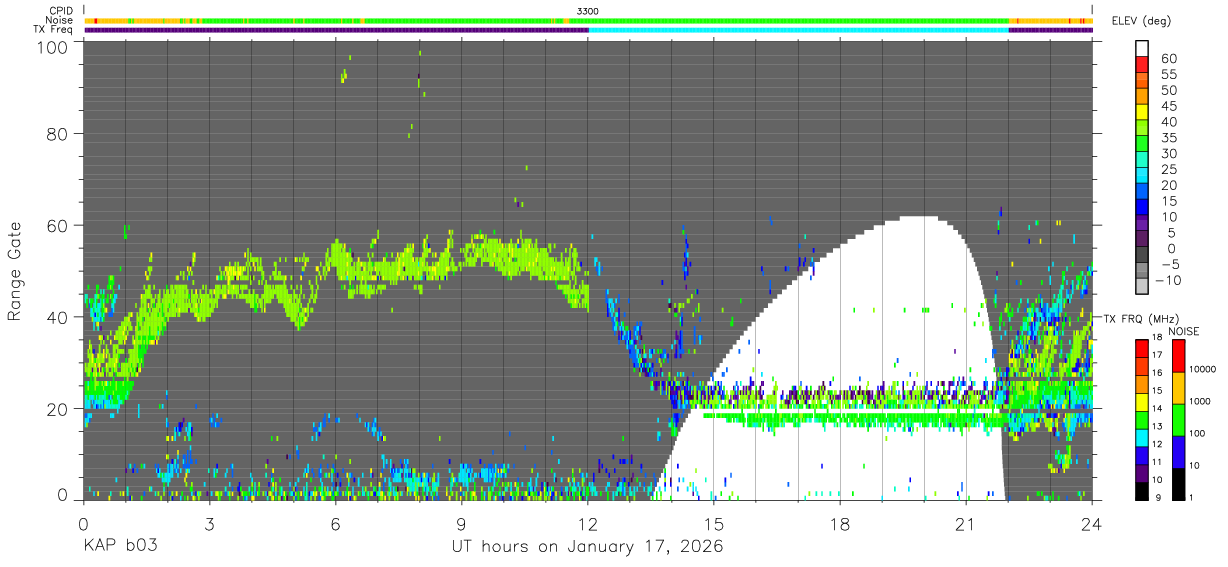Screen dimensions: 1228x567
Task: Click the Range Gate axis title
Action: point(15,271)
